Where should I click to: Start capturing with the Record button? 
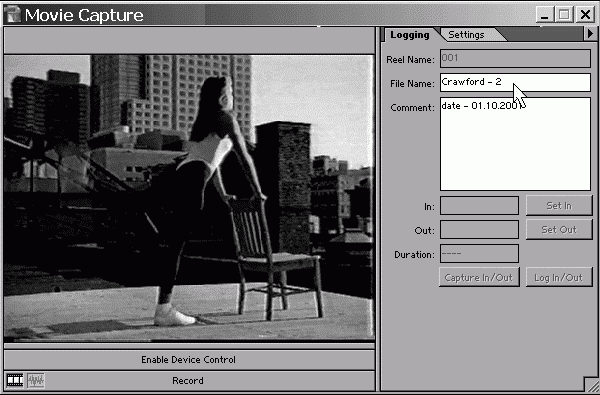pyautogui.click(x=188, y=381)
